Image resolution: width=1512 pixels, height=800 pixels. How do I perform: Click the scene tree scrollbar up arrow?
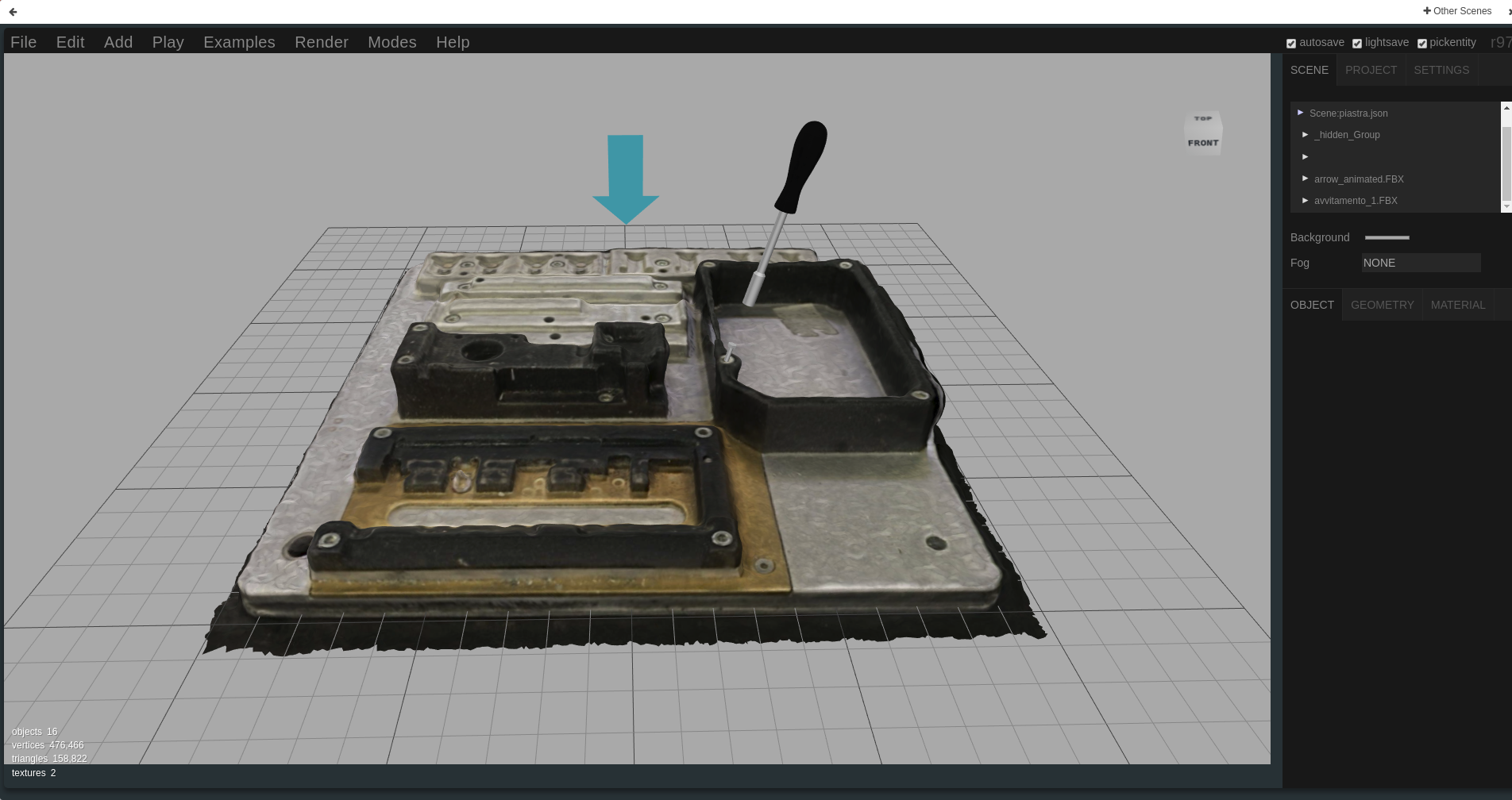click(x=1506, y=107)
